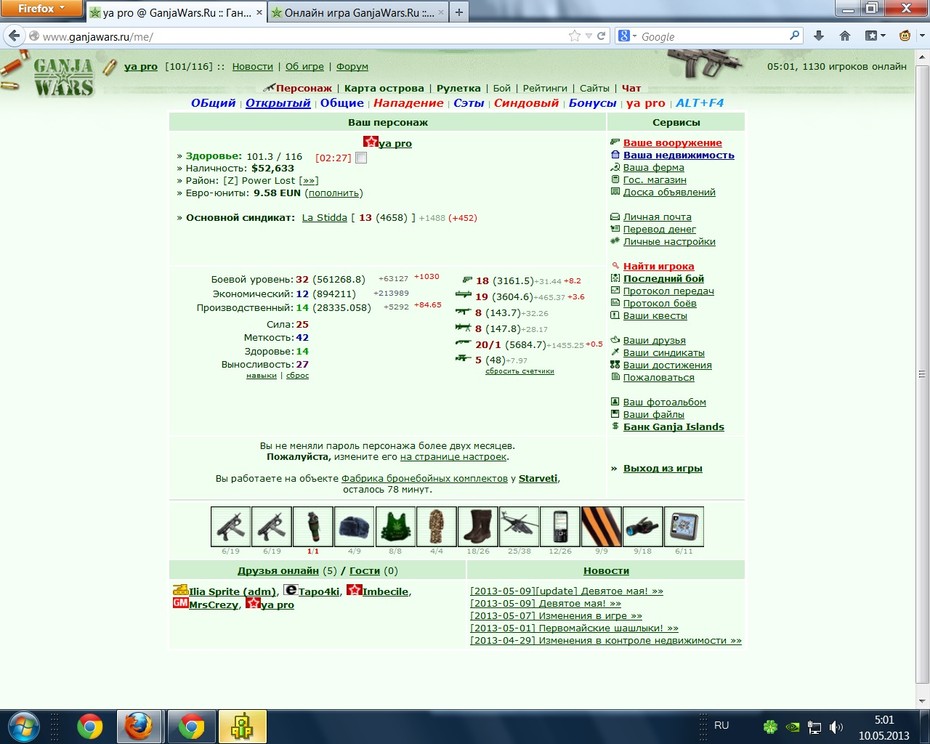This screenshot has width=930, height=744.
Task: Click the grenade item showing 1/1
Action: 313,526
